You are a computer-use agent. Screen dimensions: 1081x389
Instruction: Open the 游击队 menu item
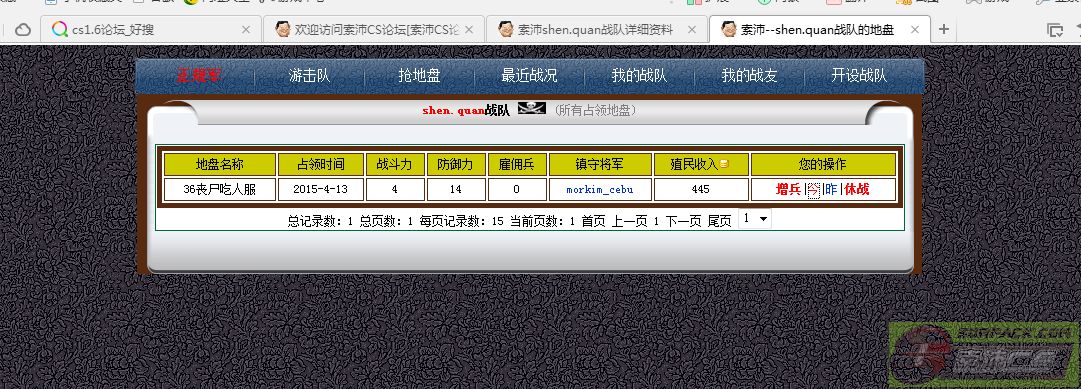310,76
